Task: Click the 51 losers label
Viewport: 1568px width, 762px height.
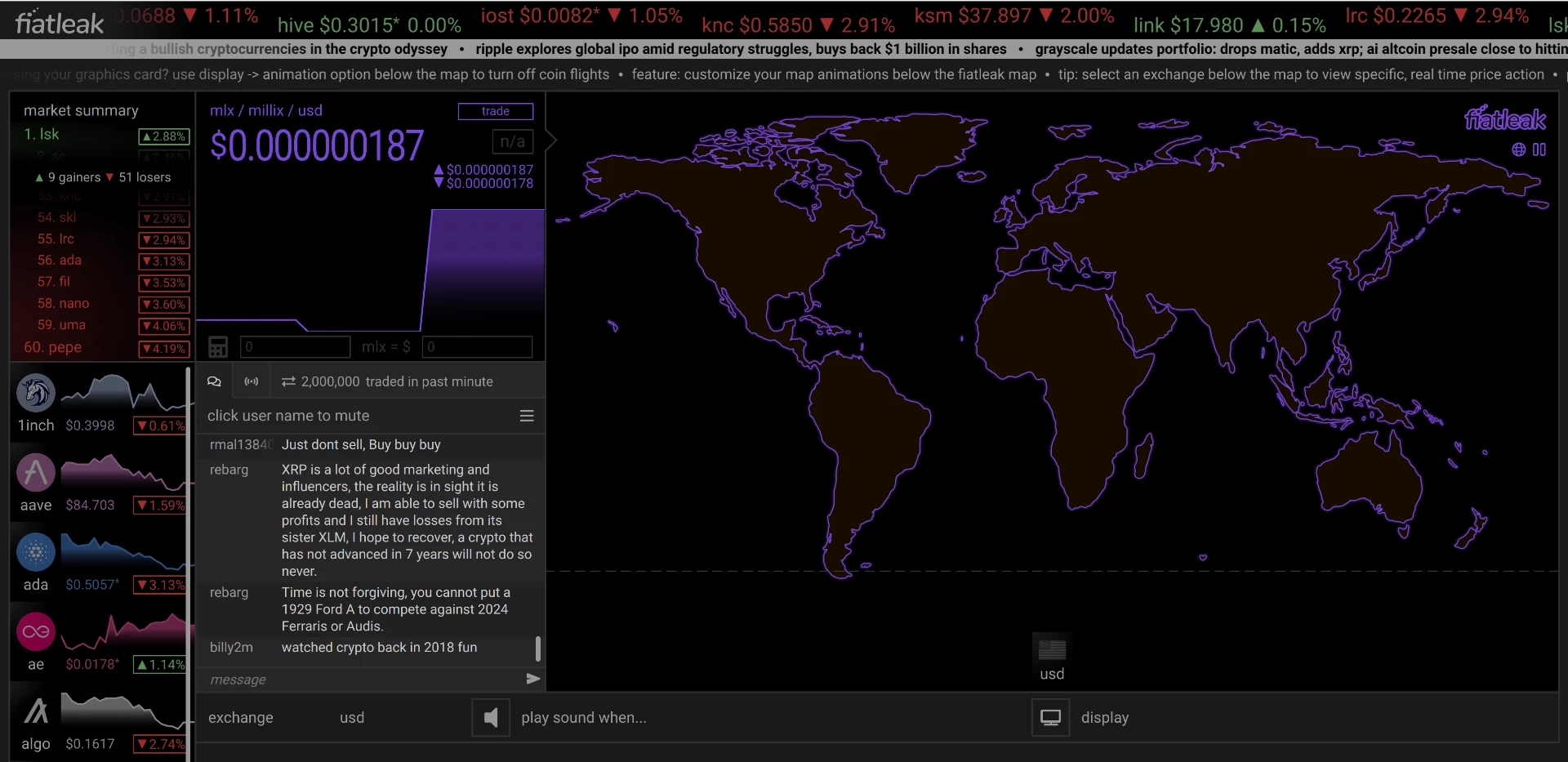Action: point(138,177)
